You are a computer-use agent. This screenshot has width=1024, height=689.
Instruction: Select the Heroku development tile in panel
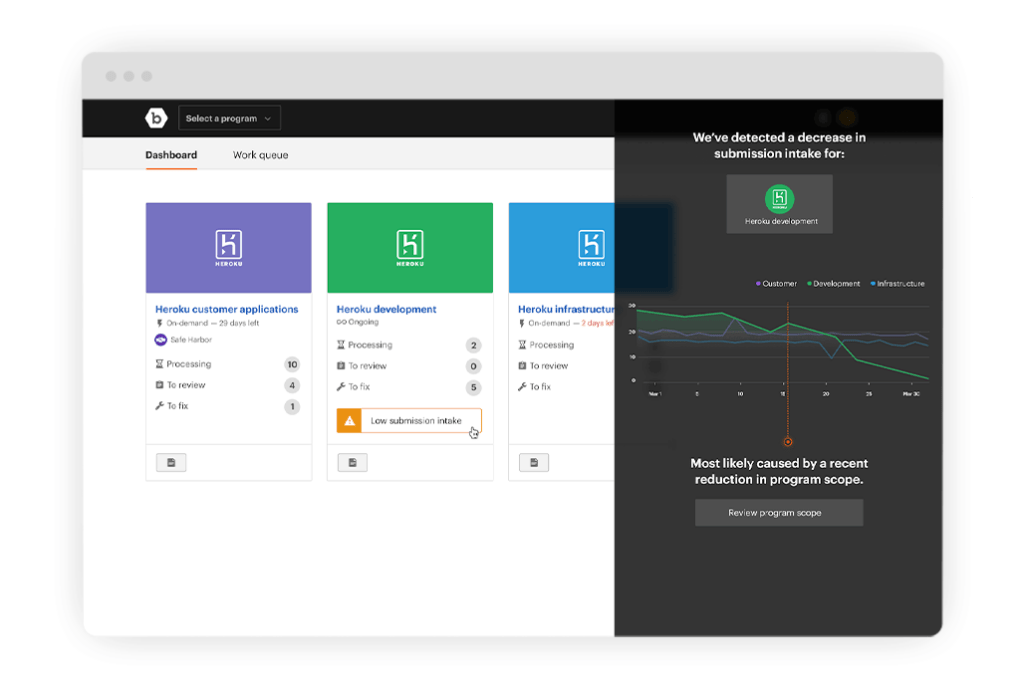(779, 204)
